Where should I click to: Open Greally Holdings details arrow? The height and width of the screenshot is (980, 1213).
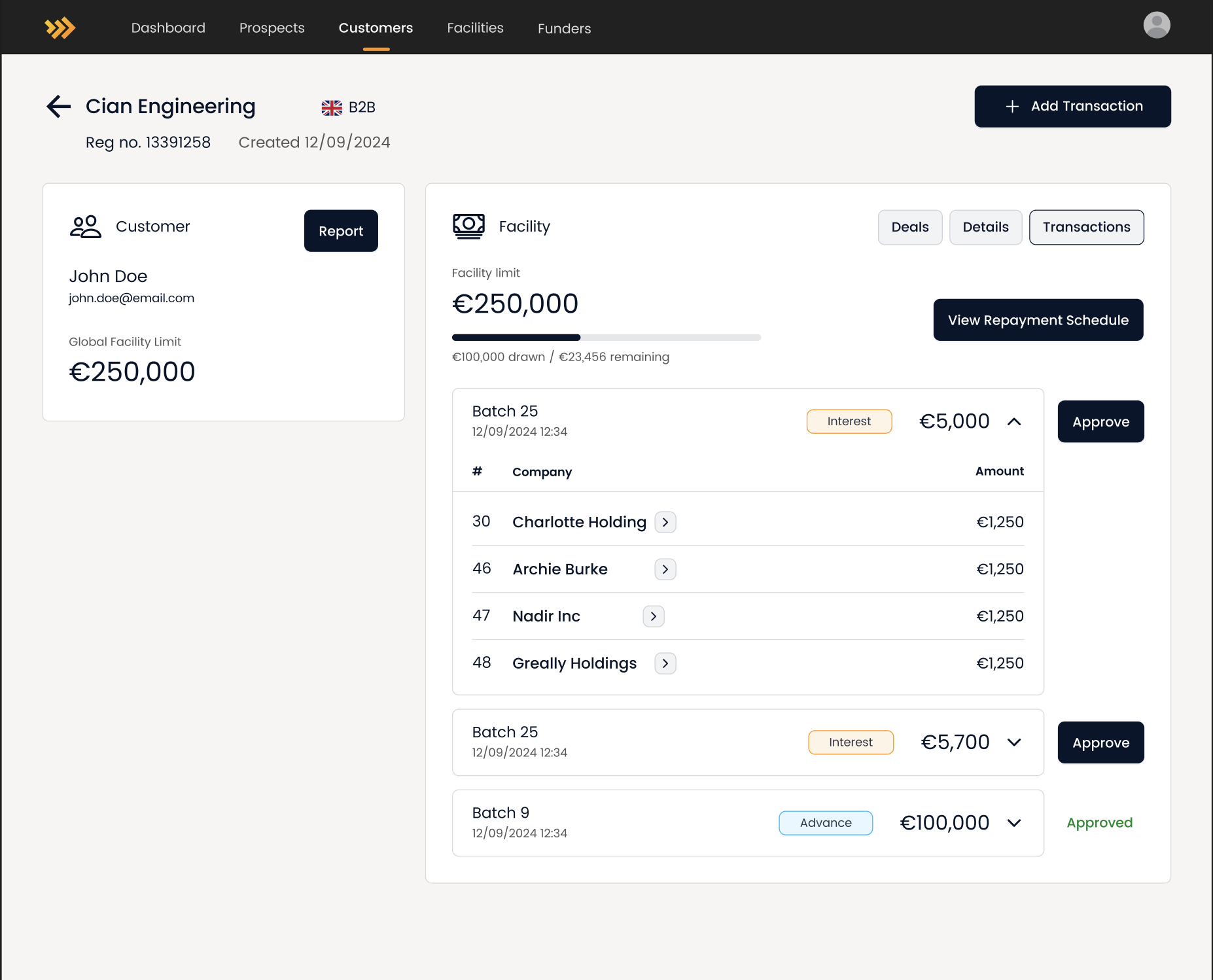coord(665,663)
